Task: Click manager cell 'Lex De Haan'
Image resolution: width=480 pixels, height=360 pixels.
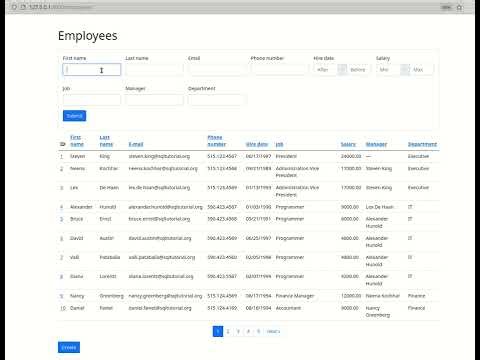Action: click(380, 207)
